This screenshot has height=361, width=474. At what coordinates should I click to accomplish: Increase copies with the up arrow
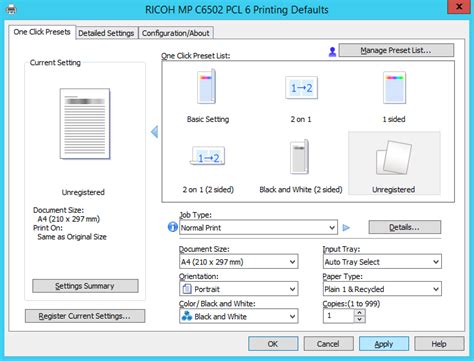click(x=359, y=313)
